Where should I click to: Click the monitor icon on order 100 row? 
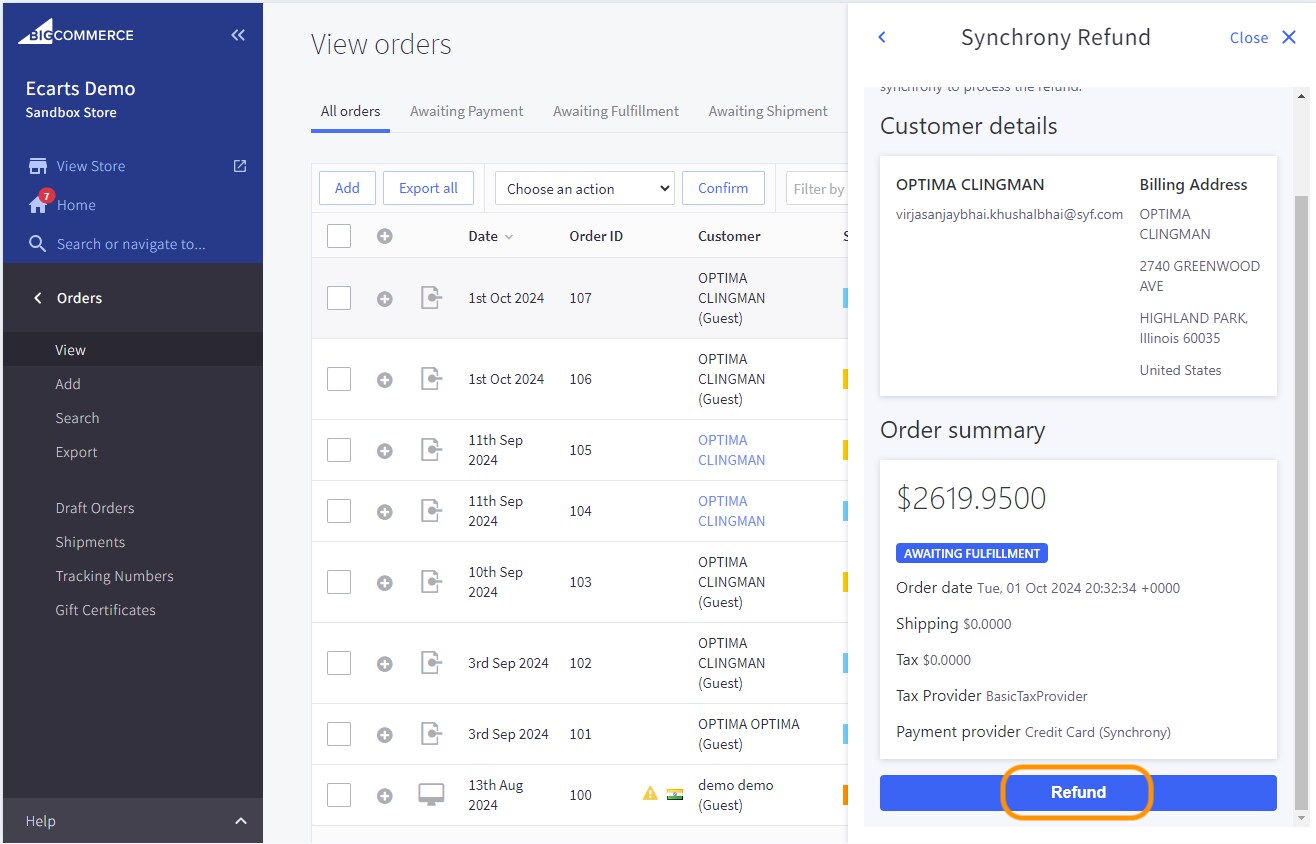(x=431, y=794)
